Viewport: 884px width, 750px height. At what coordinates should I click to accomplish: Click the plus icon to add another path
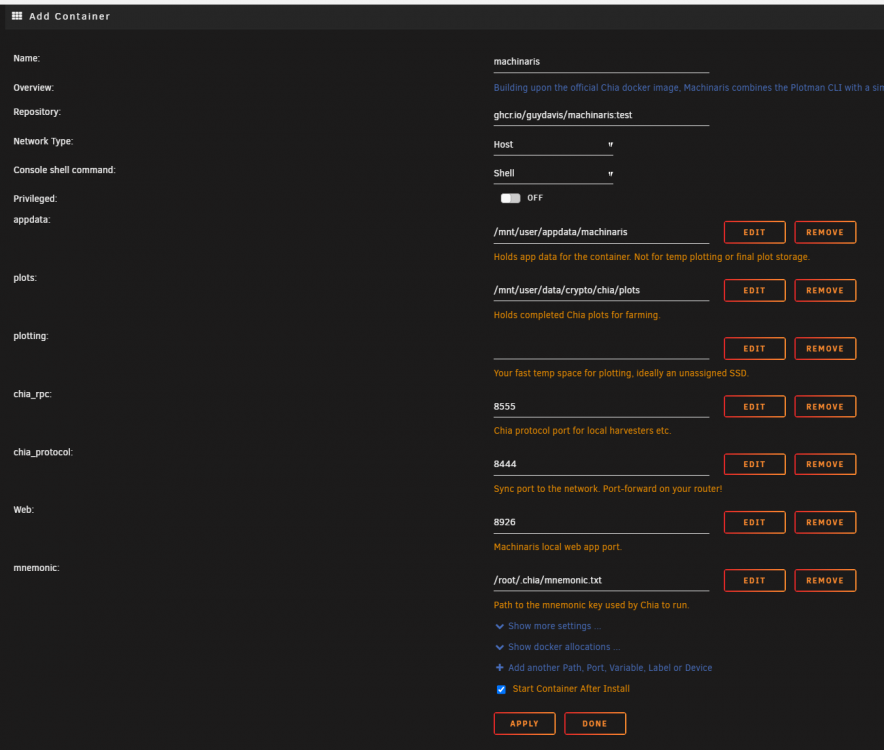pos(500,668)
